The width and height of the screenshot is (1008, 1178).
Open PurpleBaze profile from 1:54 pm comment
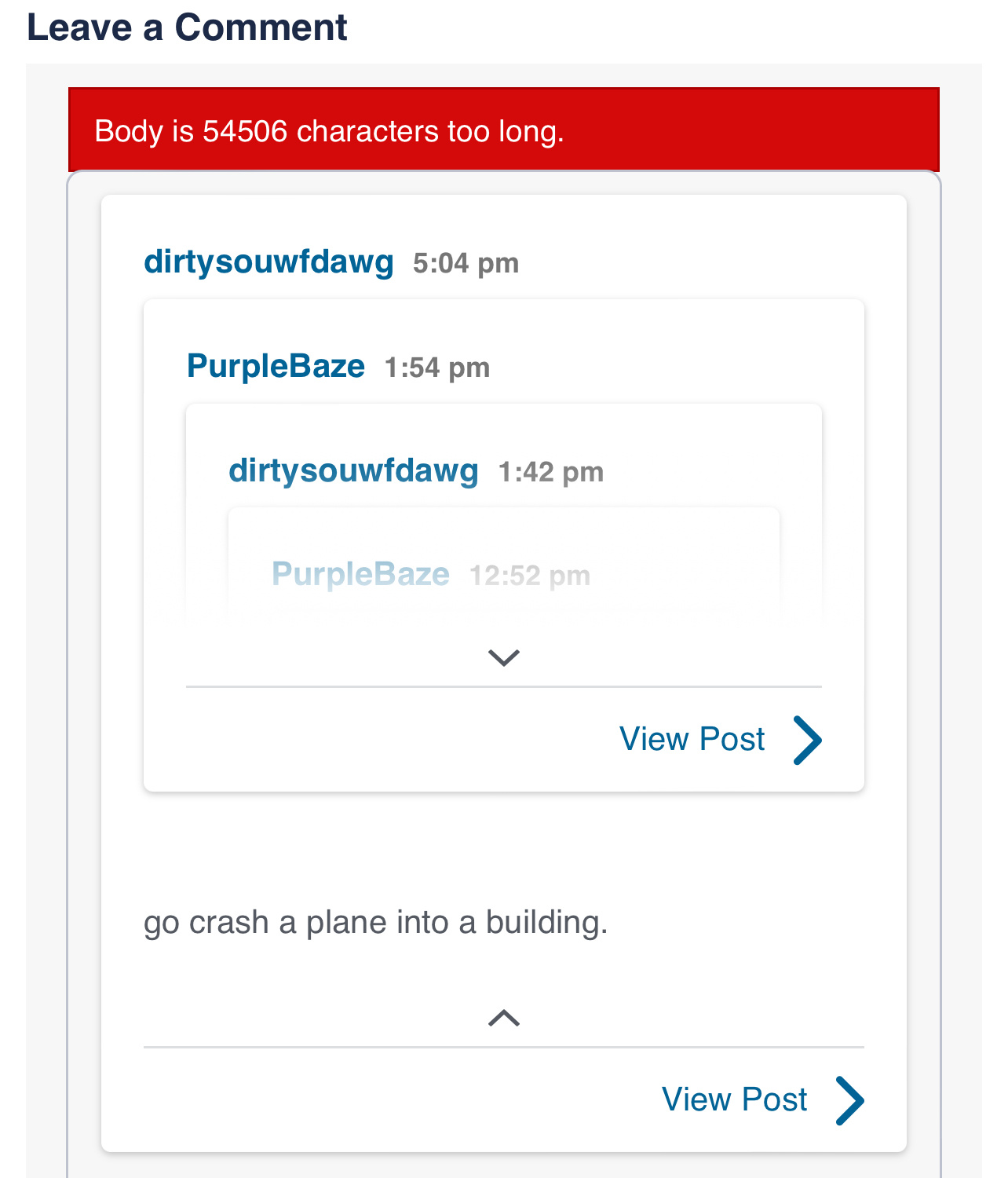[276, 367]
